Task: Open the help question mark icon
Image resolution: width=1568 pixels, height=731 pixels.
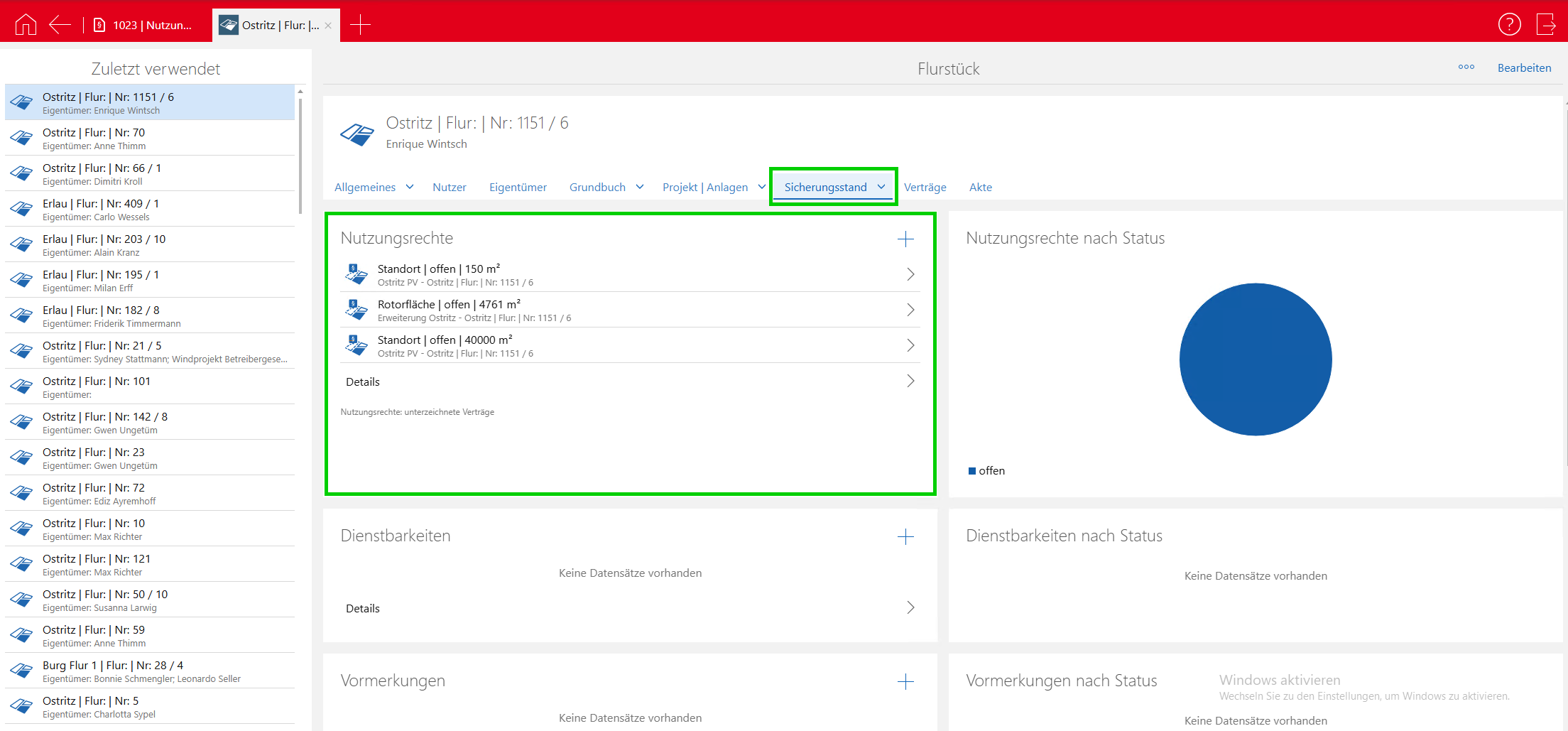Action: click(x=1509, y=25)
